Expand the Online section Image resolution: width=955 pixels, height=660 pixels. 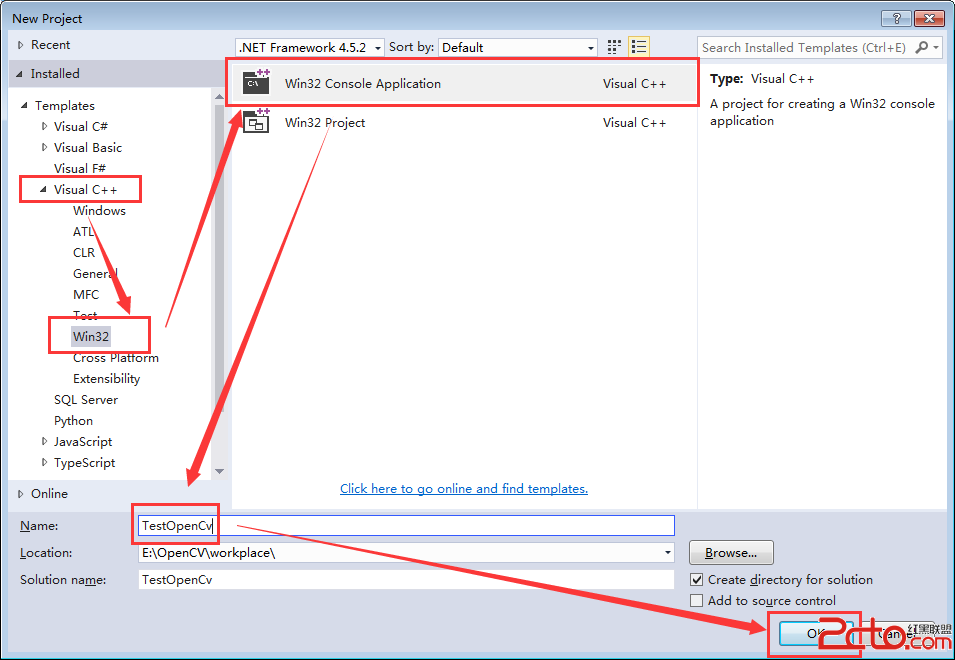pos(21,494)
